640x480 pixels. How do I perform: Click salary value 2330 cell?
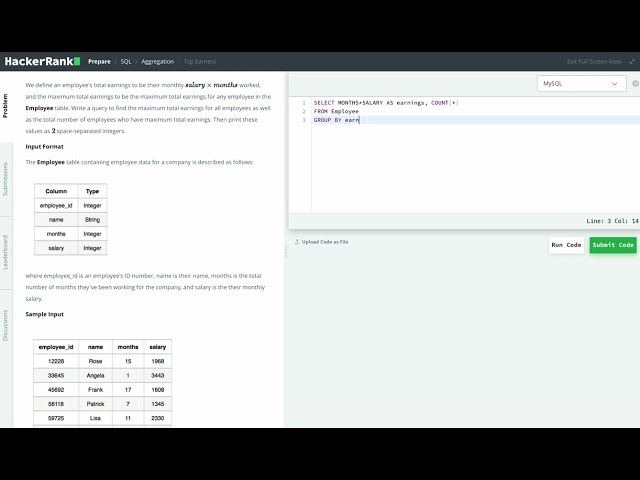pos(158,418)
